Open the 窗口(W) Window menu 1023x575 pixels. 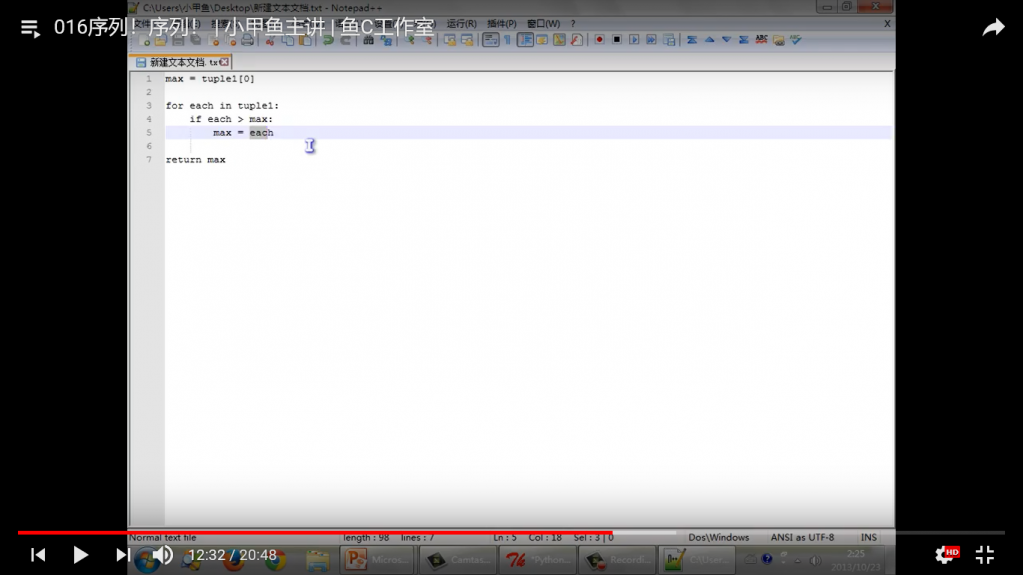[x=543, y=23]
